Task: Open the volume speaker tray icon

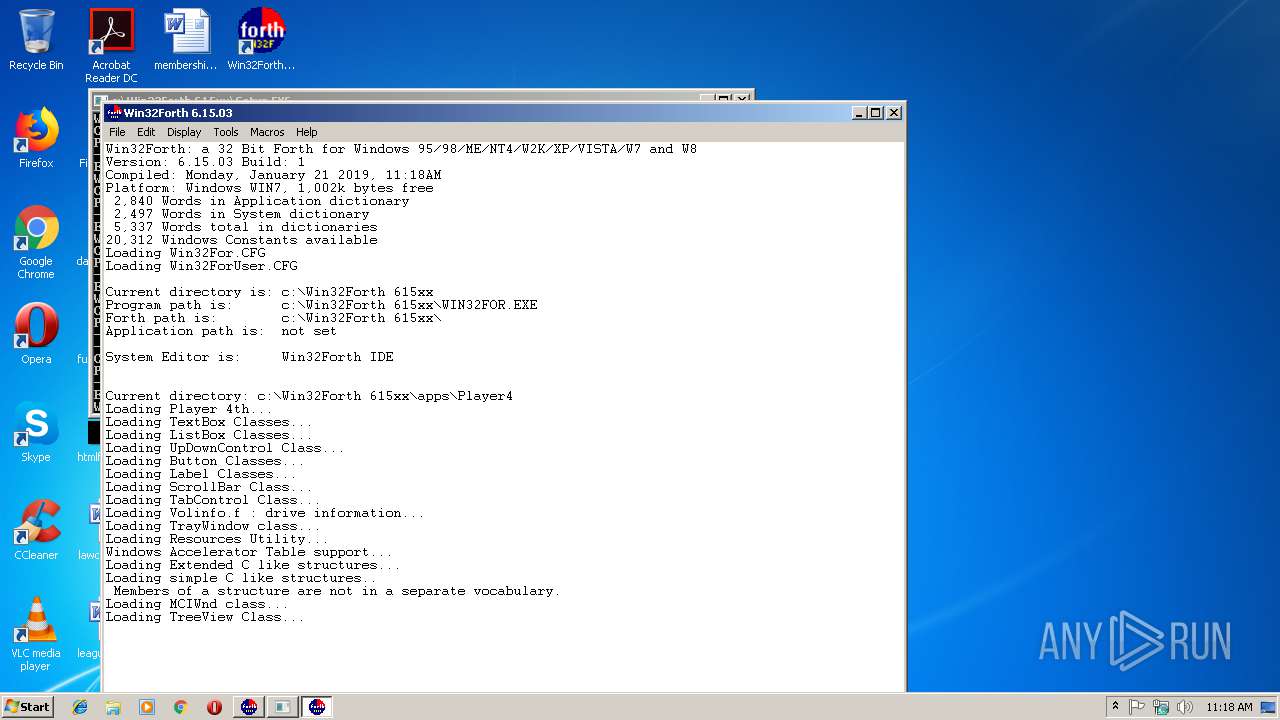Action: [x=1184, y=707]
